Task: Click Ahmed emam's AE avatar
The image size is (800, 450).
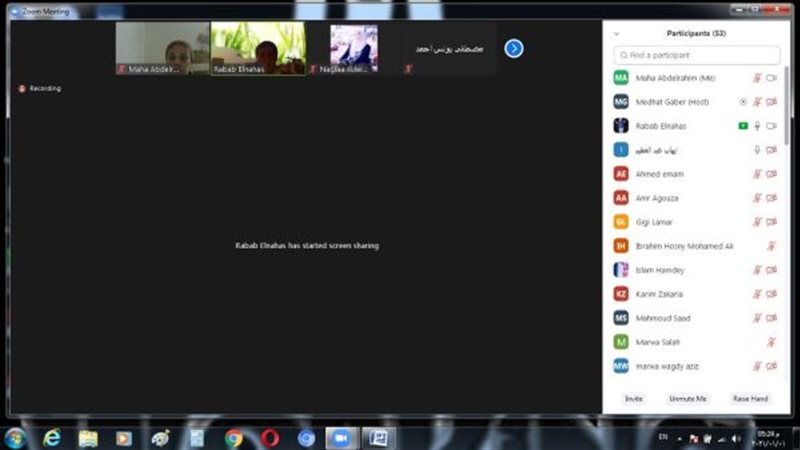Action: (621, 174)
